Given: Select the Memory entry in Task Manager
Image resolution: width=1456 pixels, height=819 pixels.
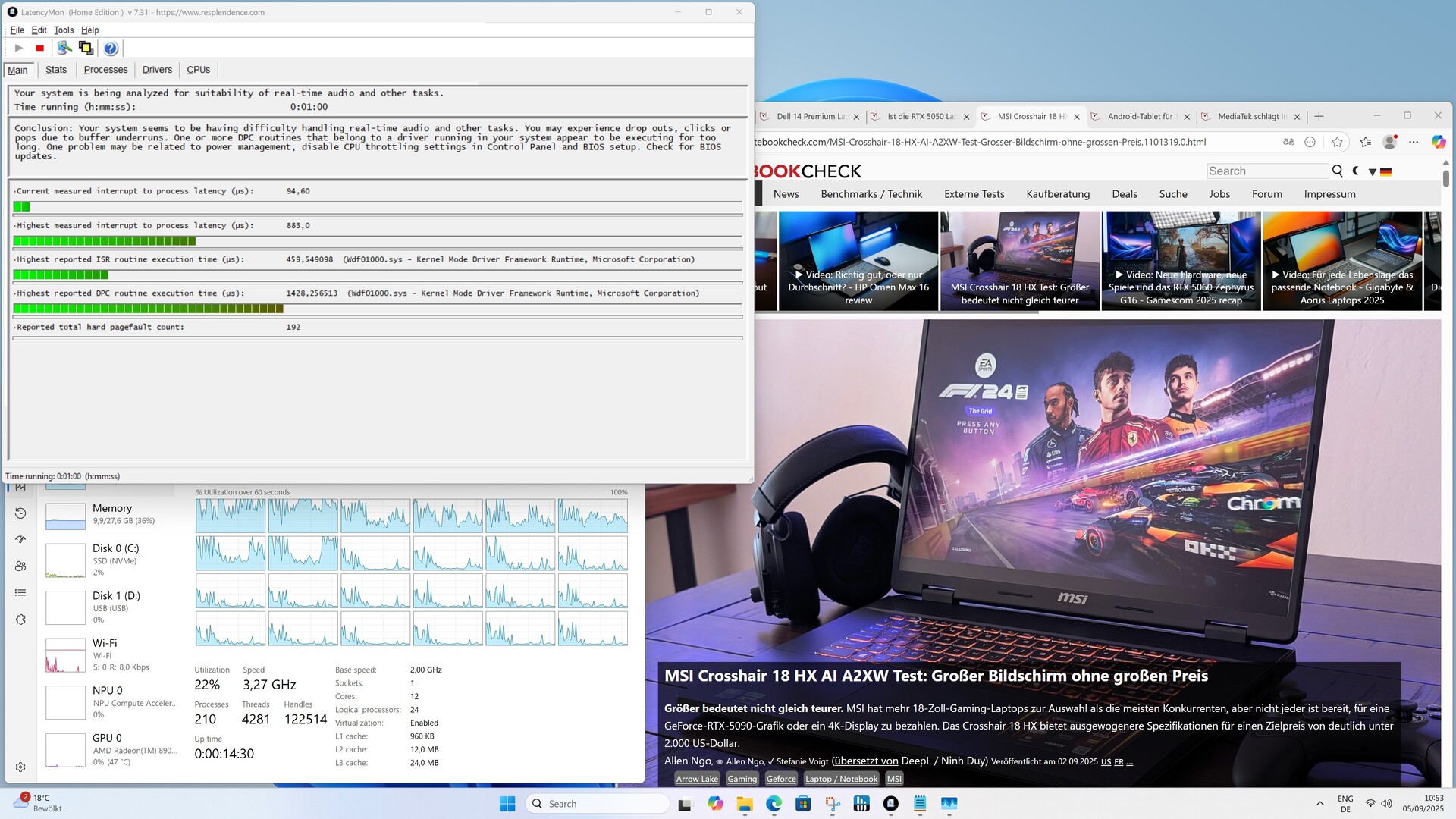Looking at the screenshot, I should tap(112, 514).
